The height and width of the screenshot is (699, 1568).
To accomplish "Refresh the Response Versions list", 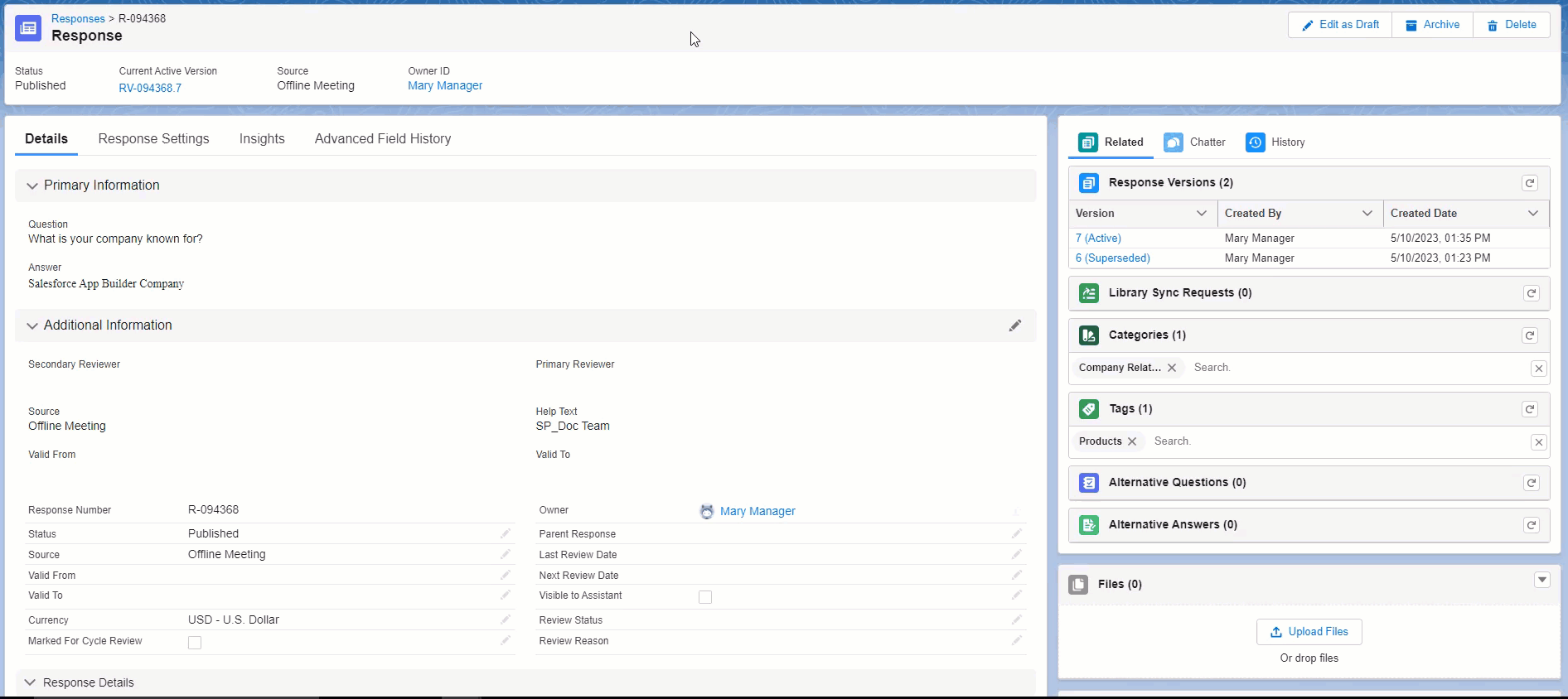I will pyautogui.click(x=1530, y=183).
